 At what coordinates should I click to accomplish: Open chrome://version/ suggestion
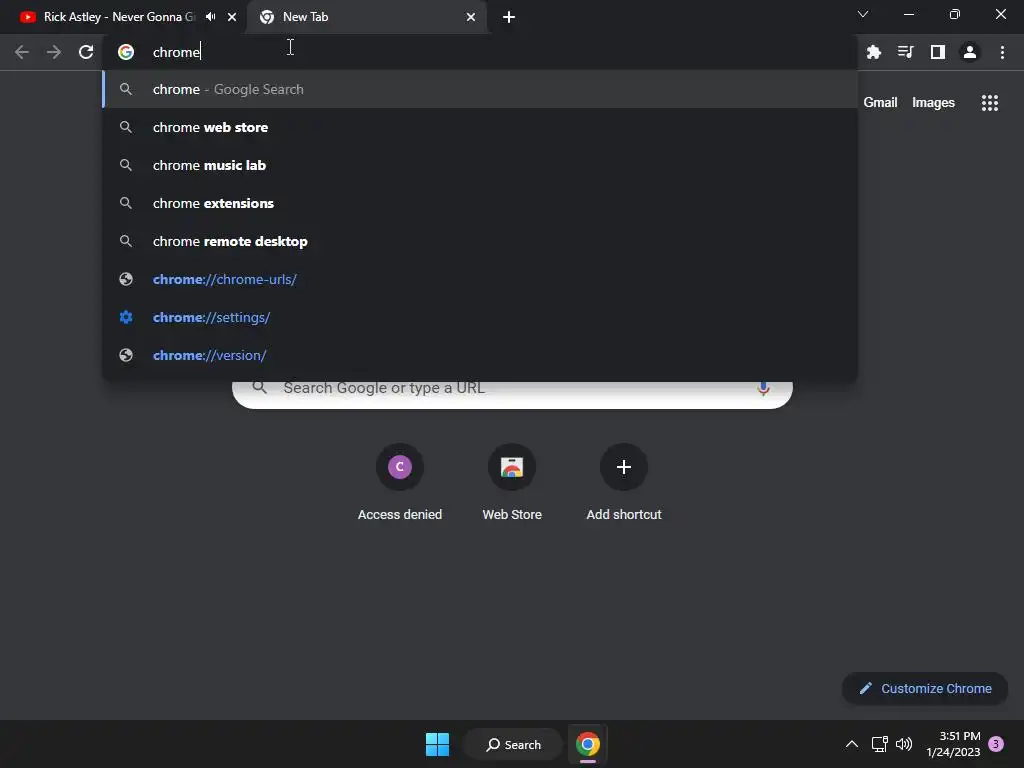tap(480, 355)
